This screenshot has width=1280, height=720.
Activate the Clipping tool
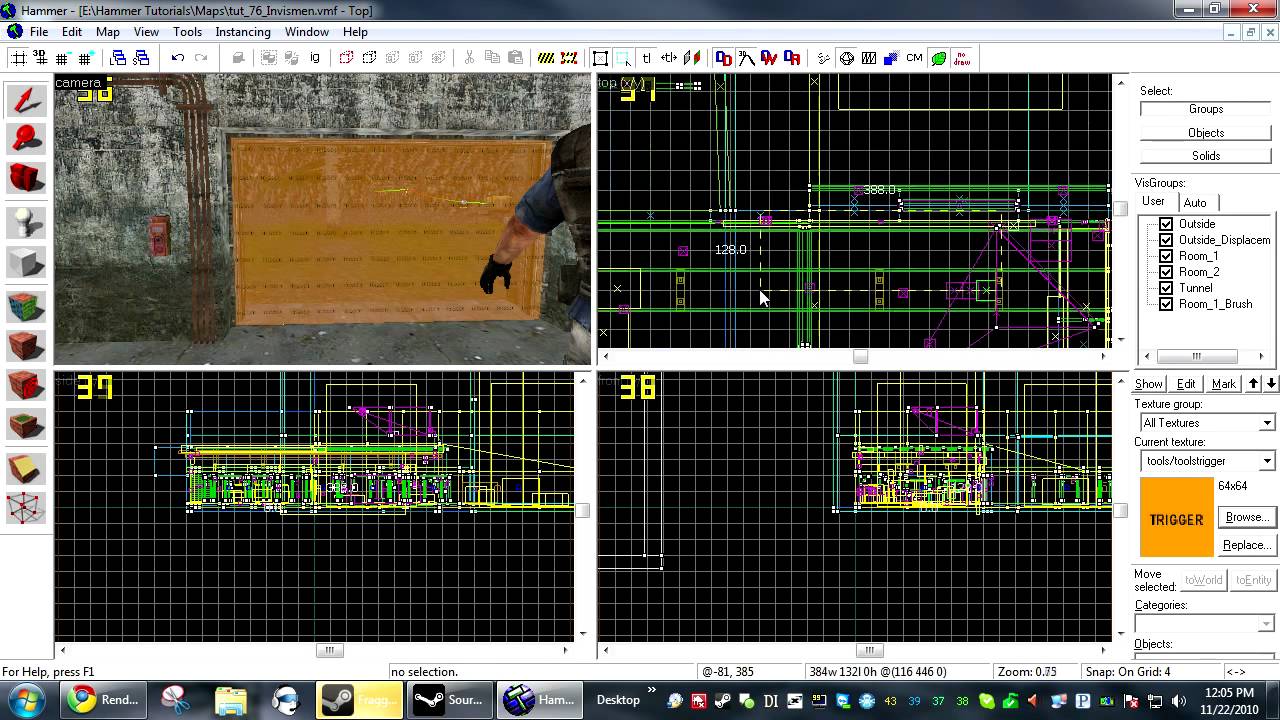click(26, 467)
